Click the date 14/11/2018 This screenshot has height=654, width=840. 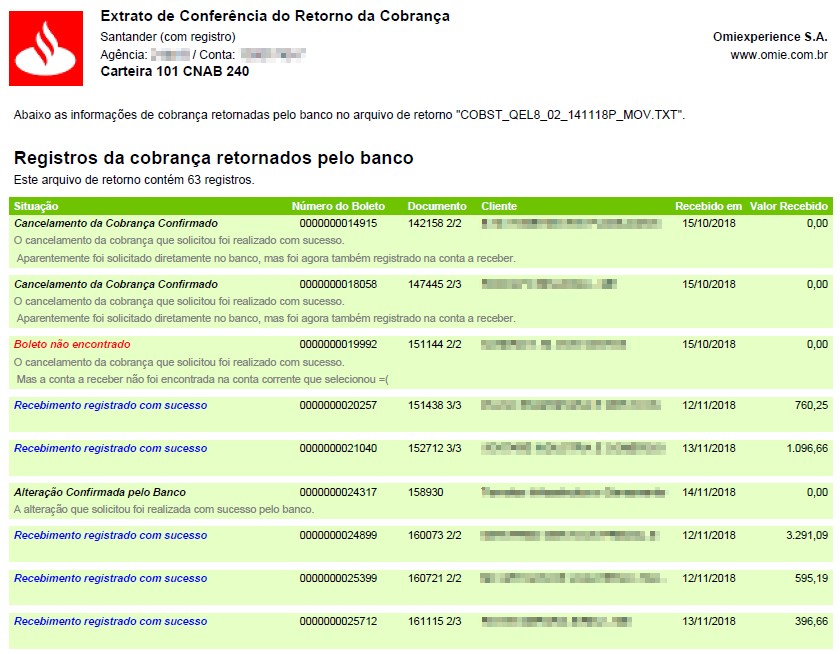(x=709, y=492)
